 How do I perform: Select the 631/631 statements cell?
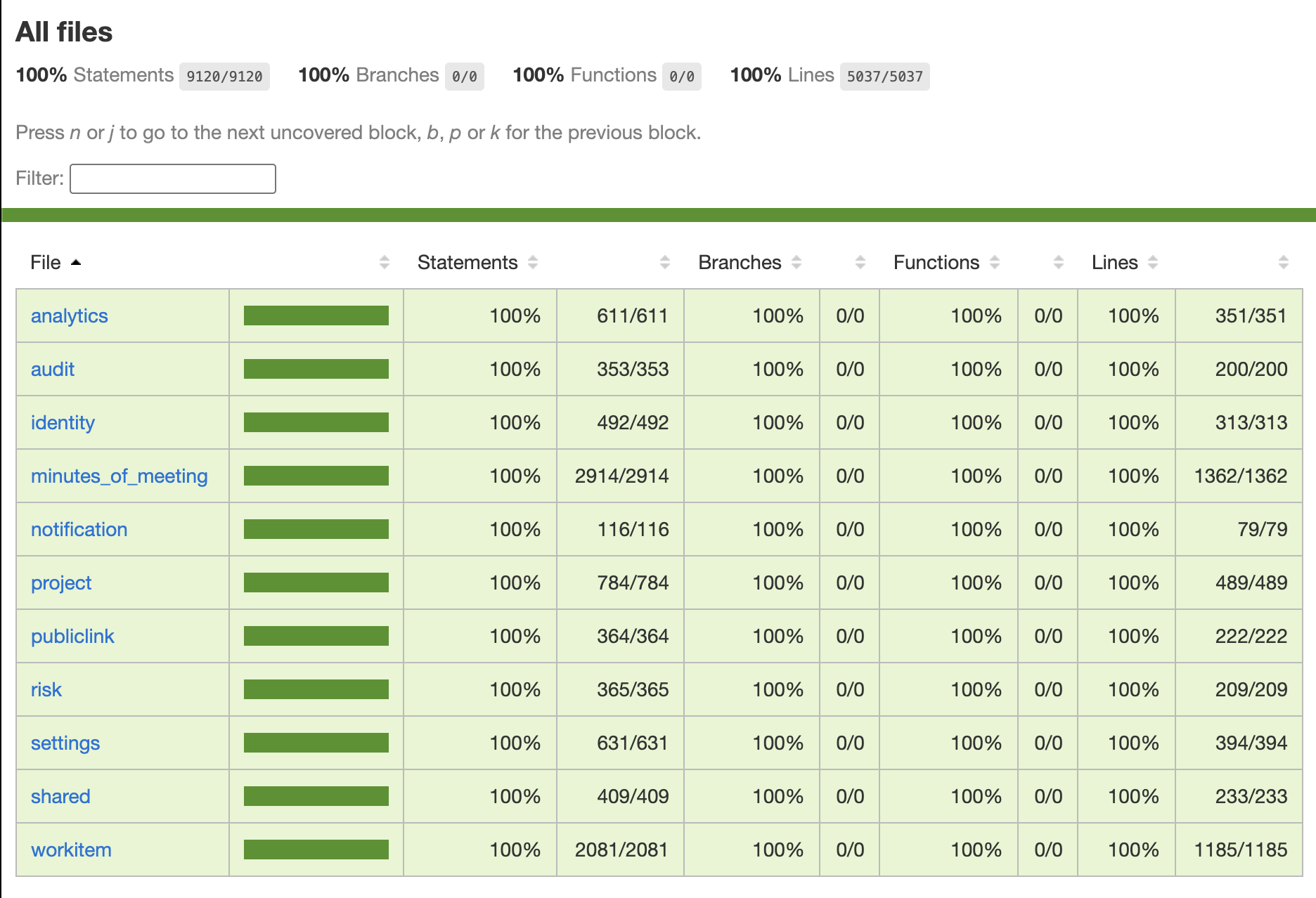pos(621,743)
